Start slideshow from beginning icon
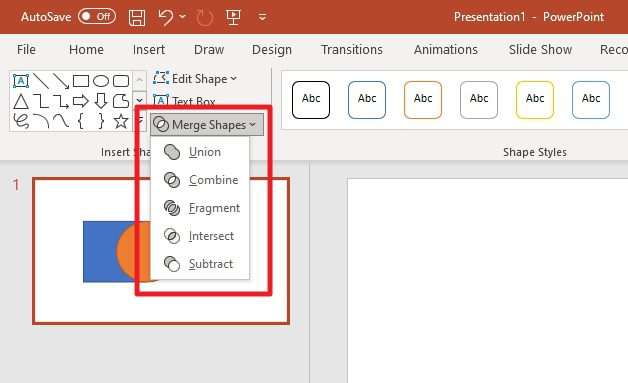 [233, 17]
